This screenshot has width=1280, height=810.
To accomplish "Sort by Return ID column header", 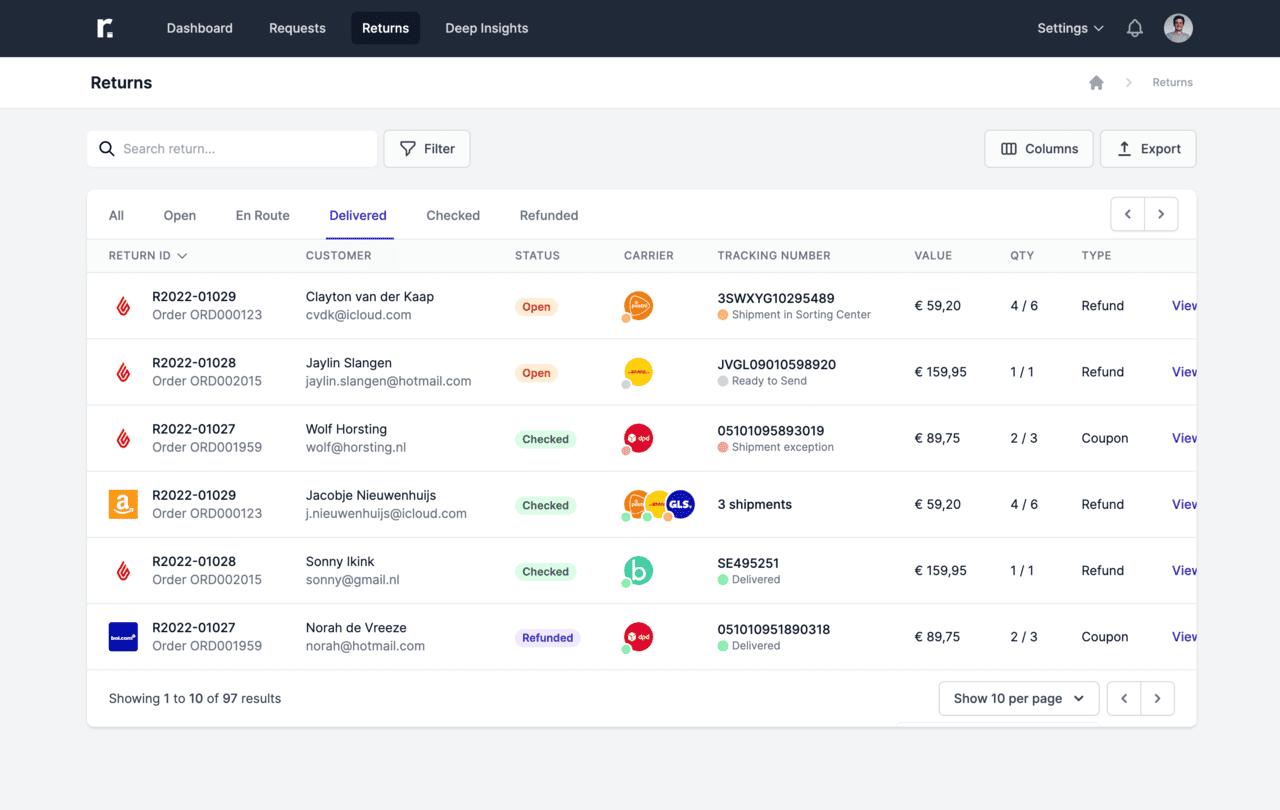I will pyautogui.click(x=148, y=256).
